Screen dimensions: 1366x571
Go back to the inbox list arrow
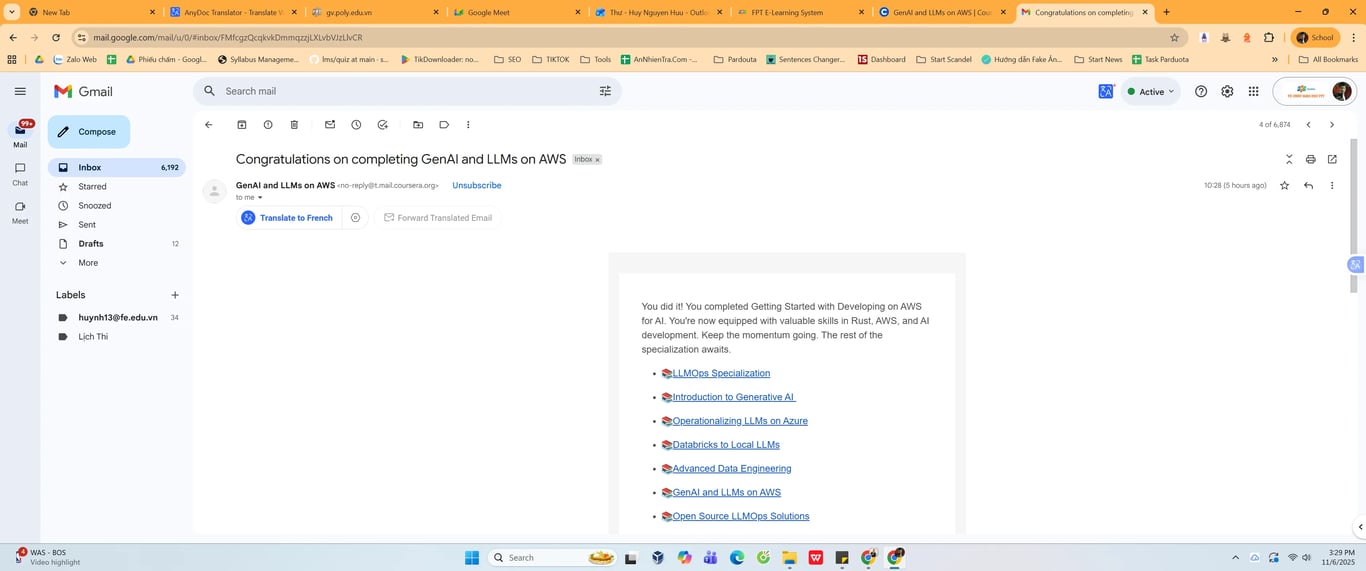208,125
